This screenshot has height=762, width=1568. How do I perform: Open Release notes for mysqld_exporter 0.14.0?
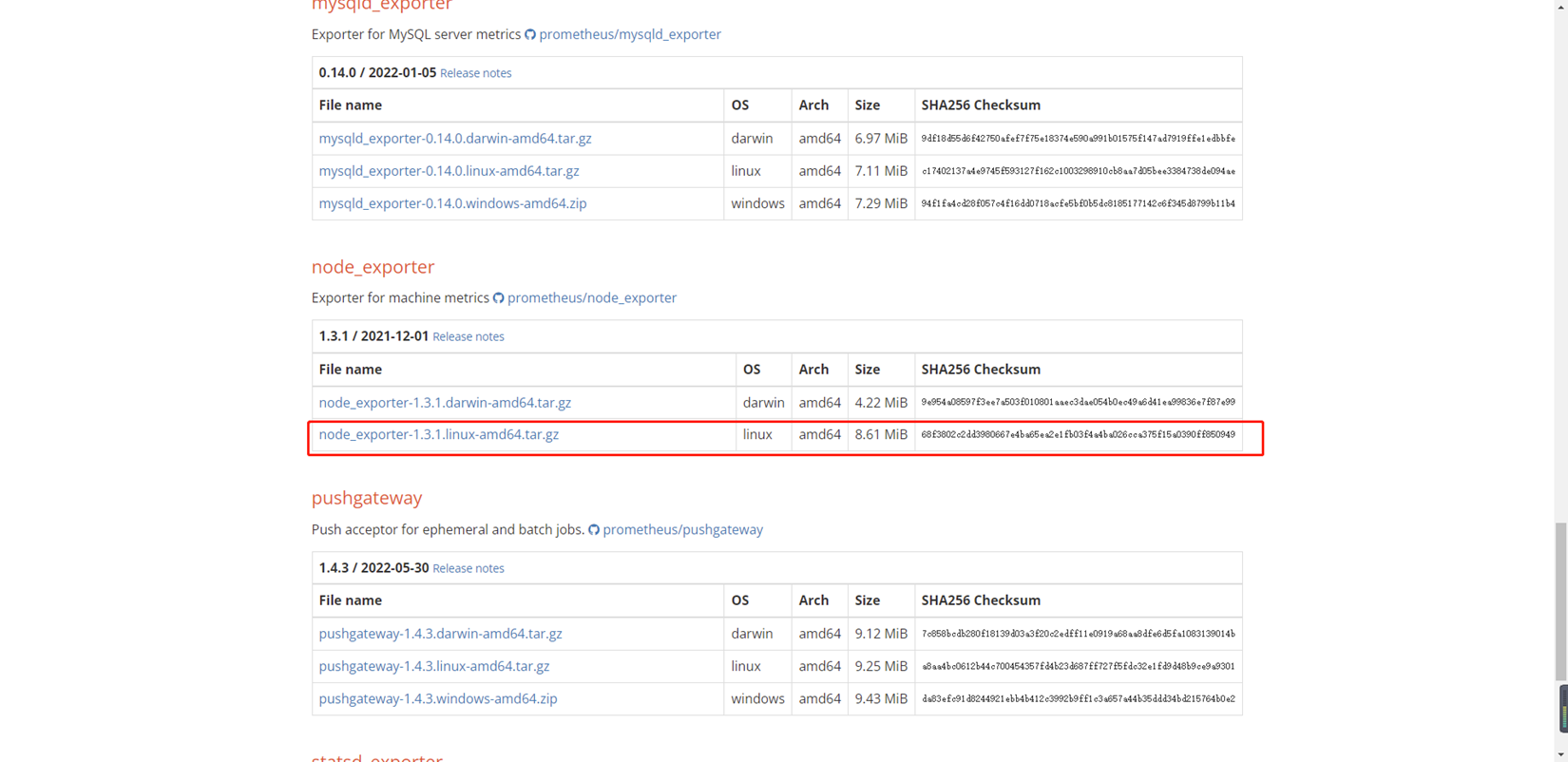(475, 73)
